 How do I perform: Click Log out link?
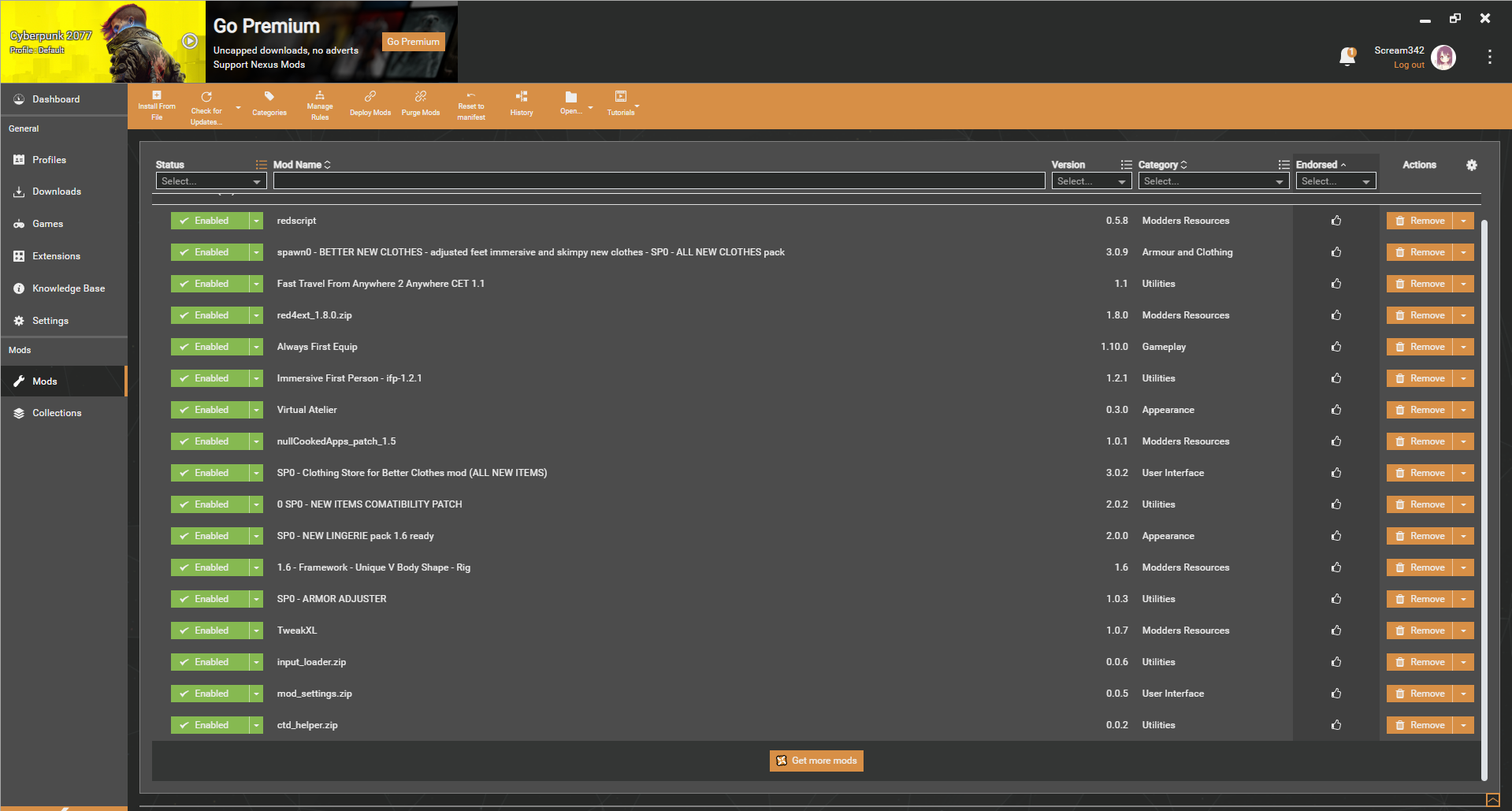(x=1409, y=65)
